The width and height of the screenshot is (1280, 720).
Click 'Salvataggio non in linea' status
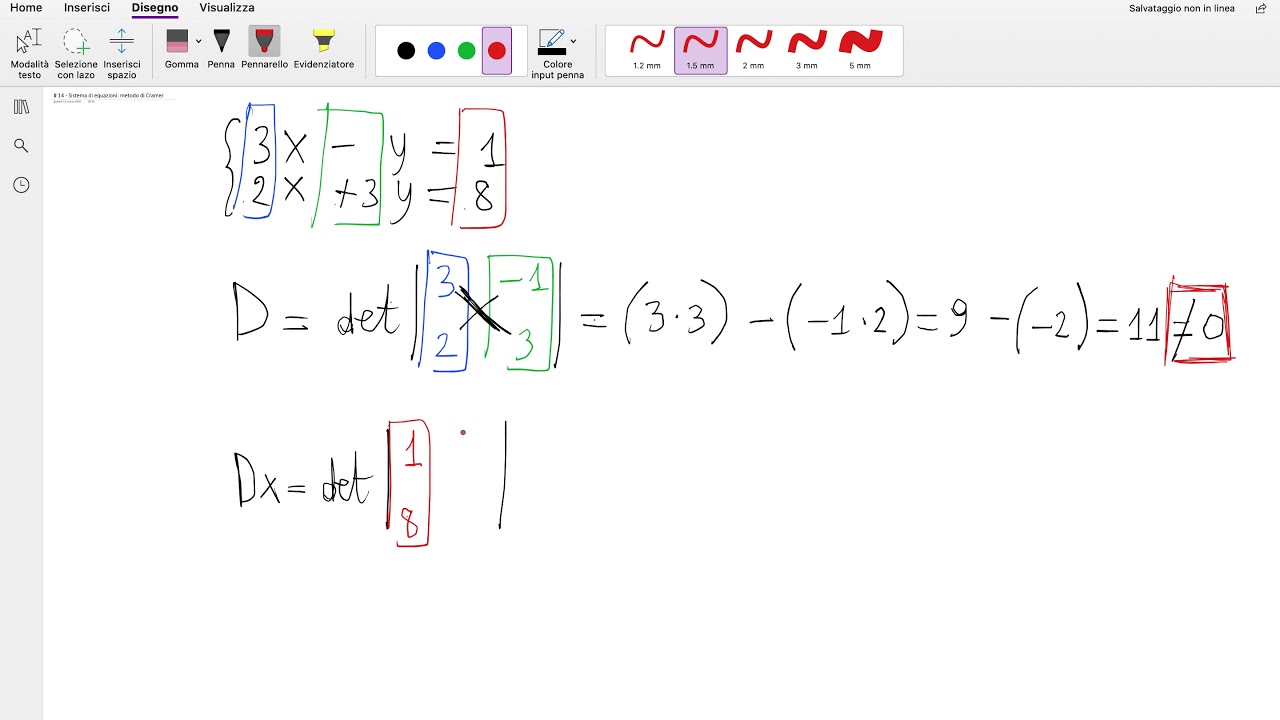1182,8
